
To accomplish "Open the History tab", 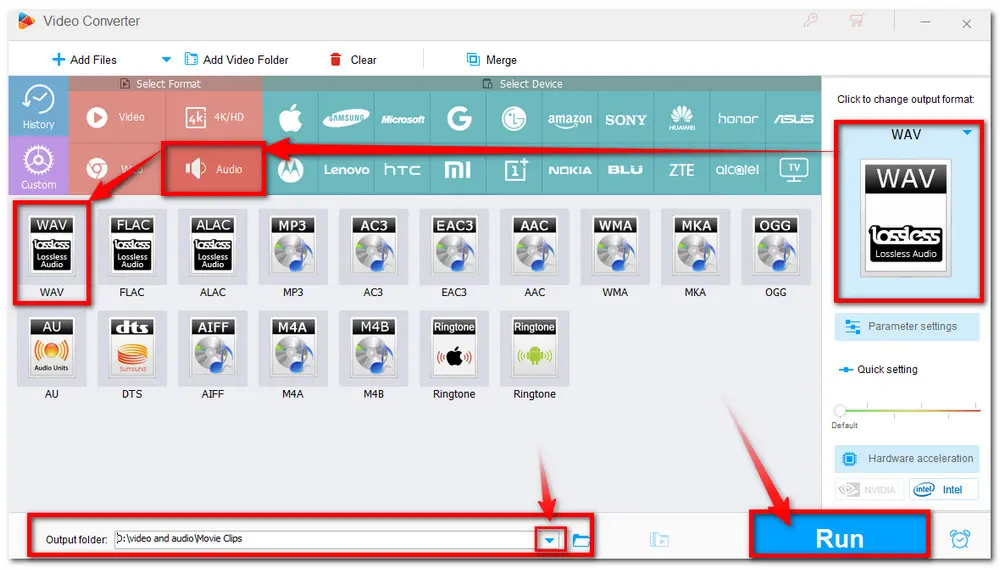I will click(38, 106).
